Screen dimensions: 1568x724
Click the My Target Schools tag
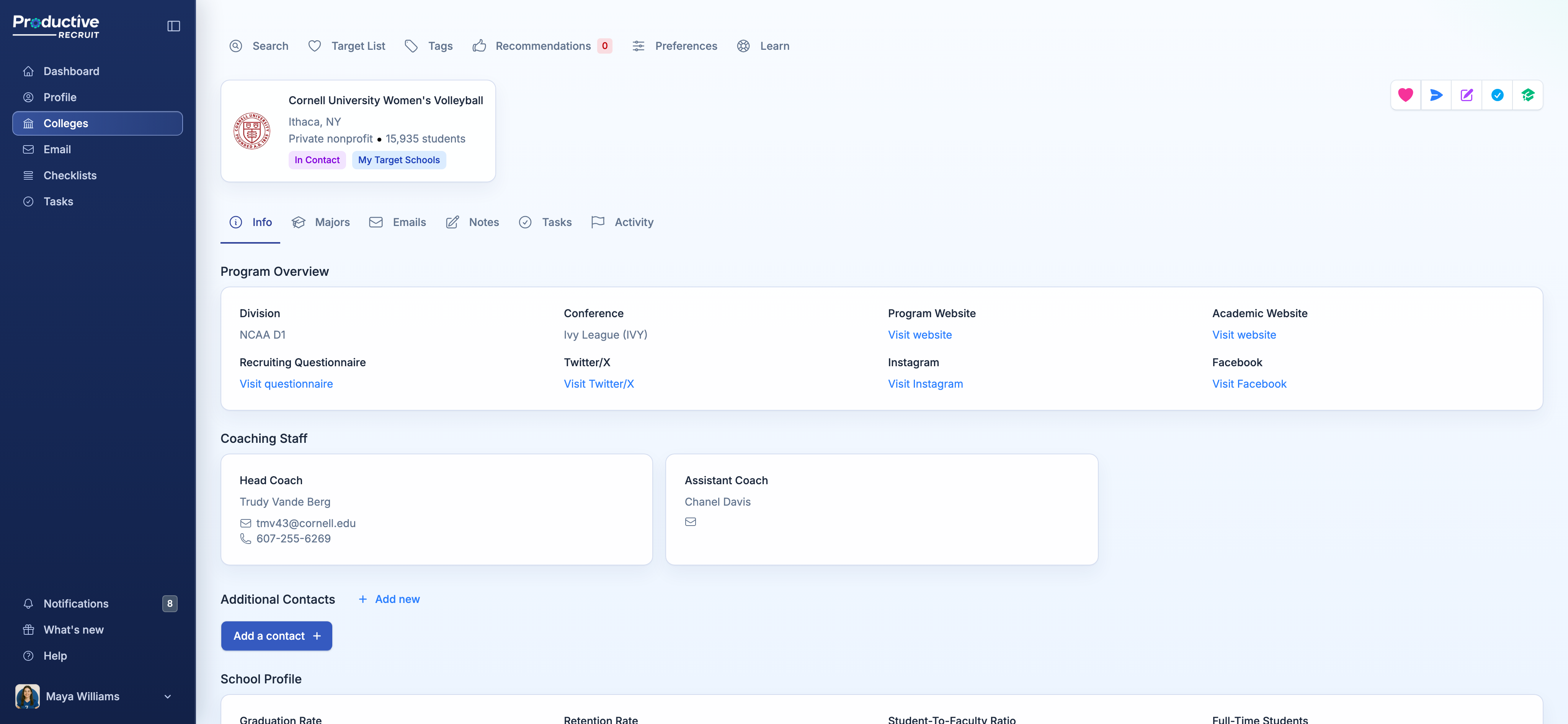click(x=399, y=160)
